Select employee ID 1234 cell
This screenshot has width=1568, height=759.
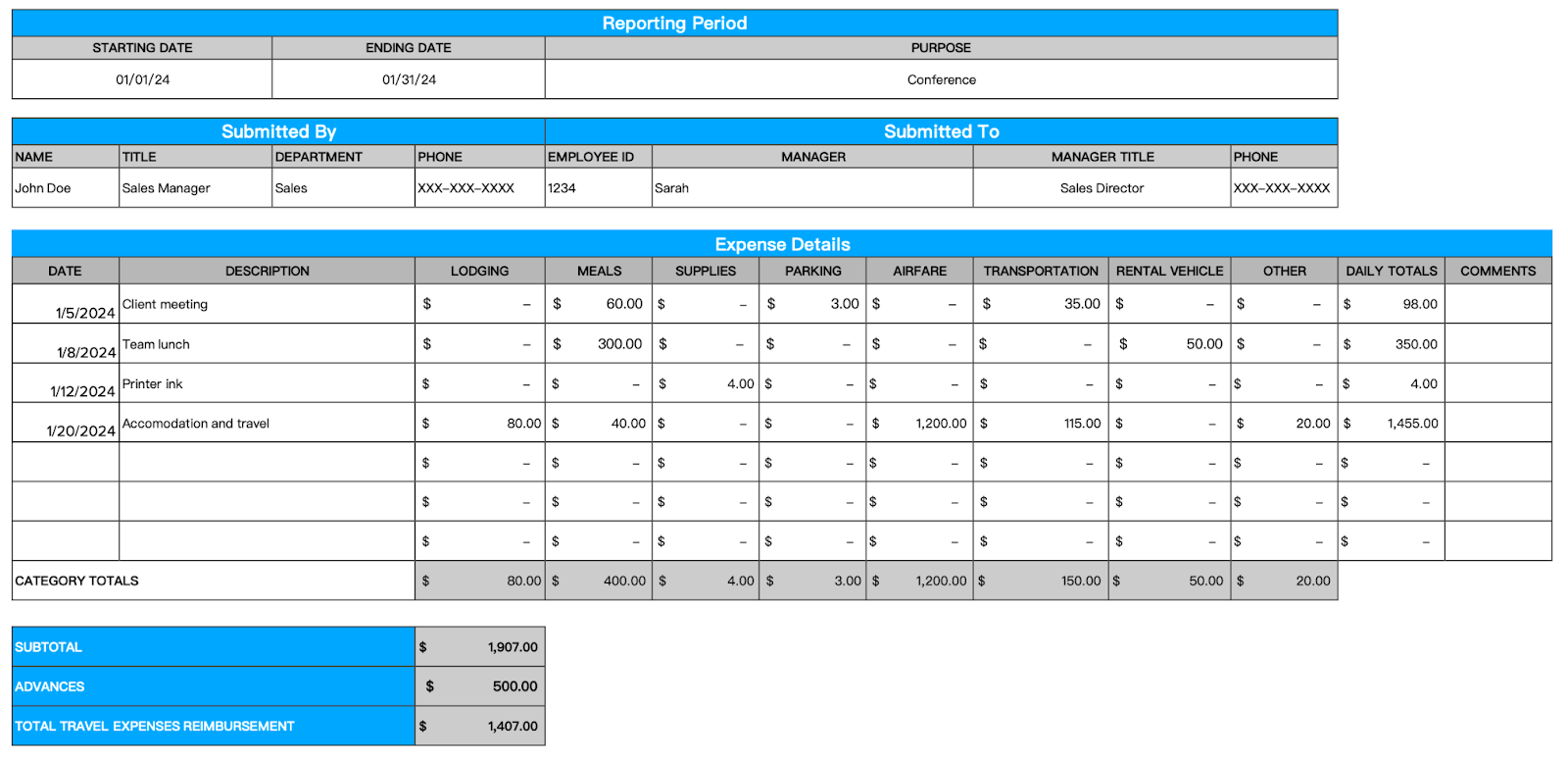599,188
